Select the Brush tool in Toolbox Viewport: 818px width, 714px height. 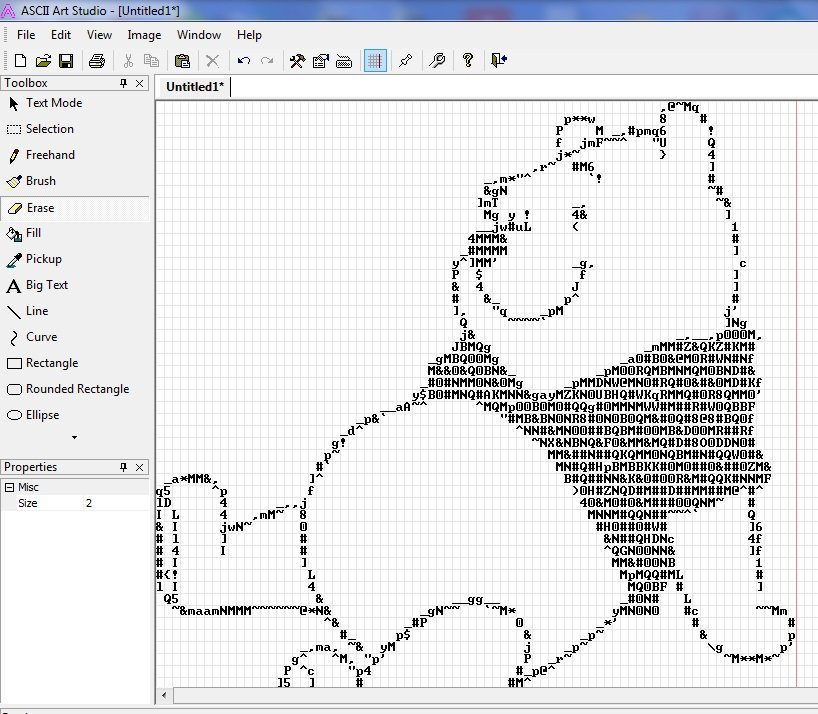(40, 181)
